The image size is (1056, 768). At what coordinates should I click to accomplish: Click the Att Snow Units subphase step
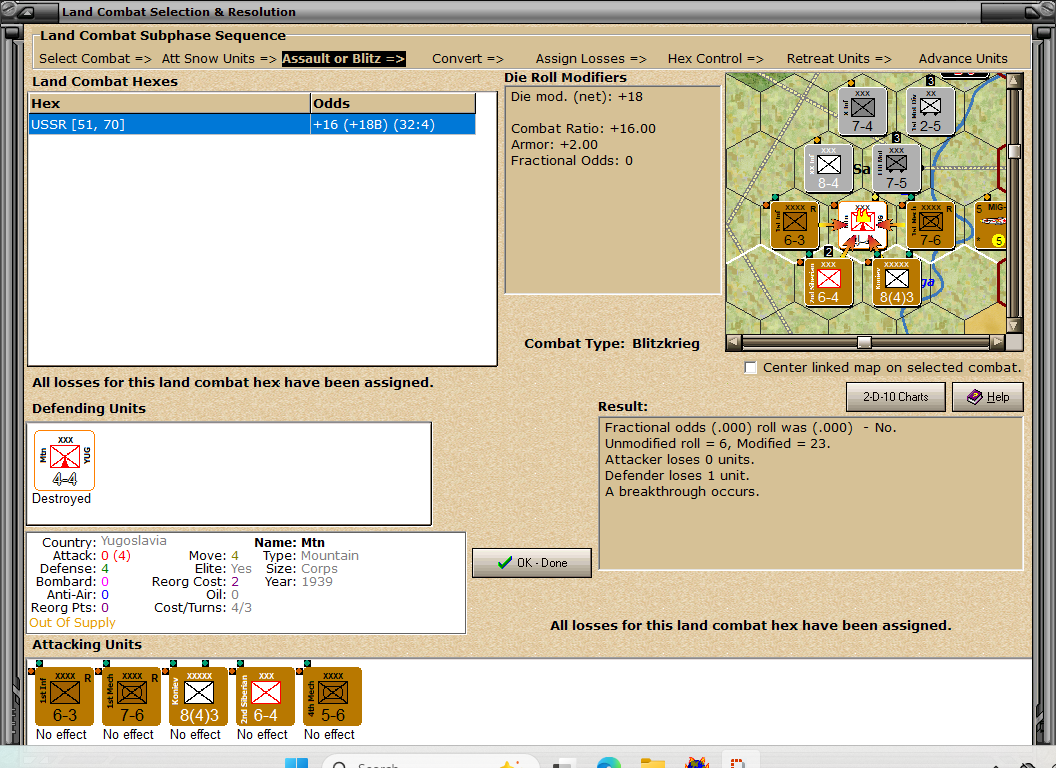(x=219, y=59)
